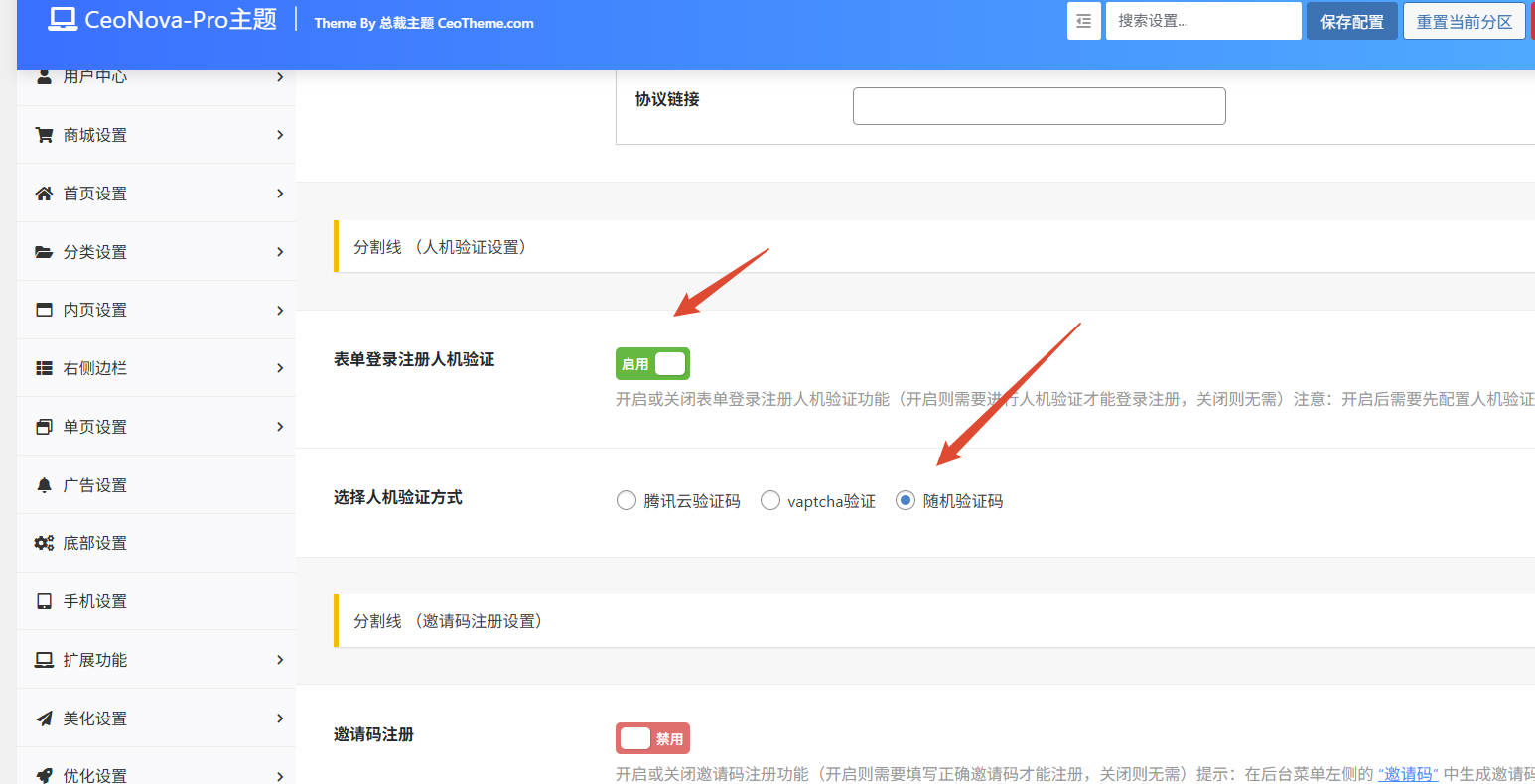Image resolution: width=1535 pixels, height=784 pixels.
Task: Choose vaptcha验证 as verification method
Action: click(x=770, y=500)
